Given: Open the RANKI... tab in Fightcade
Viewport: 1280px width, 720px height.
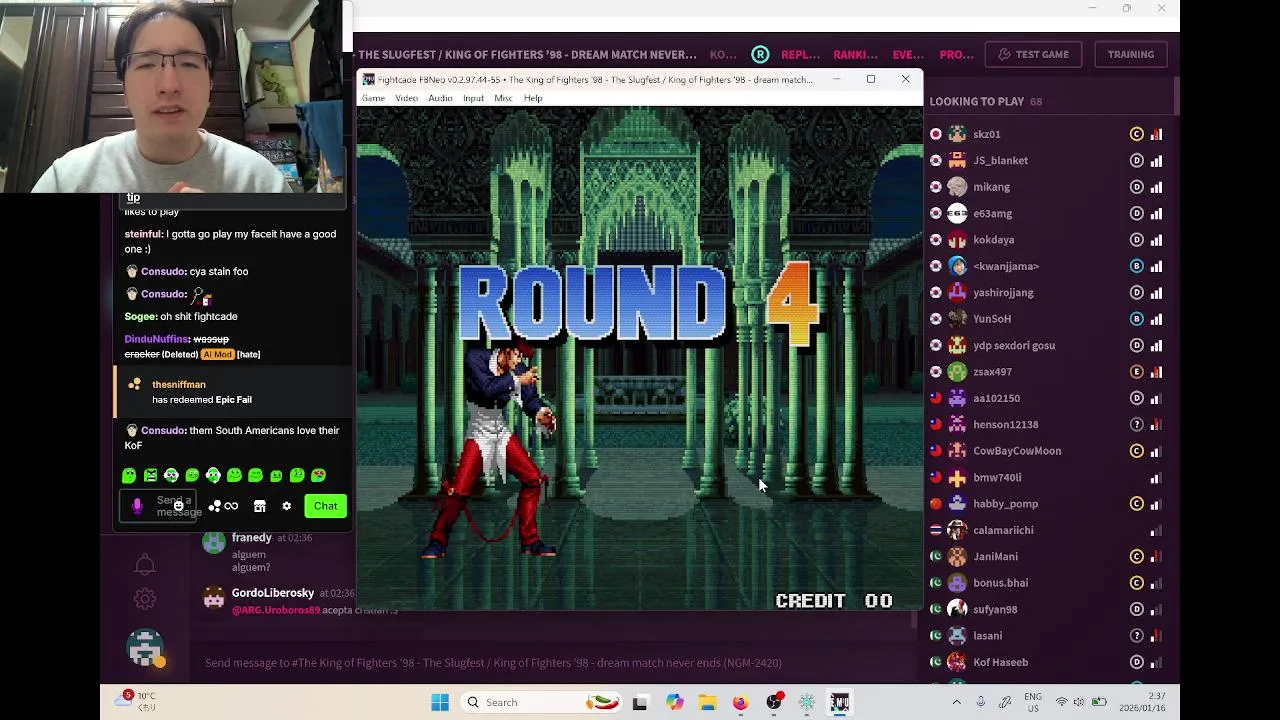Looking at the screenshot, I should (855, 54).
